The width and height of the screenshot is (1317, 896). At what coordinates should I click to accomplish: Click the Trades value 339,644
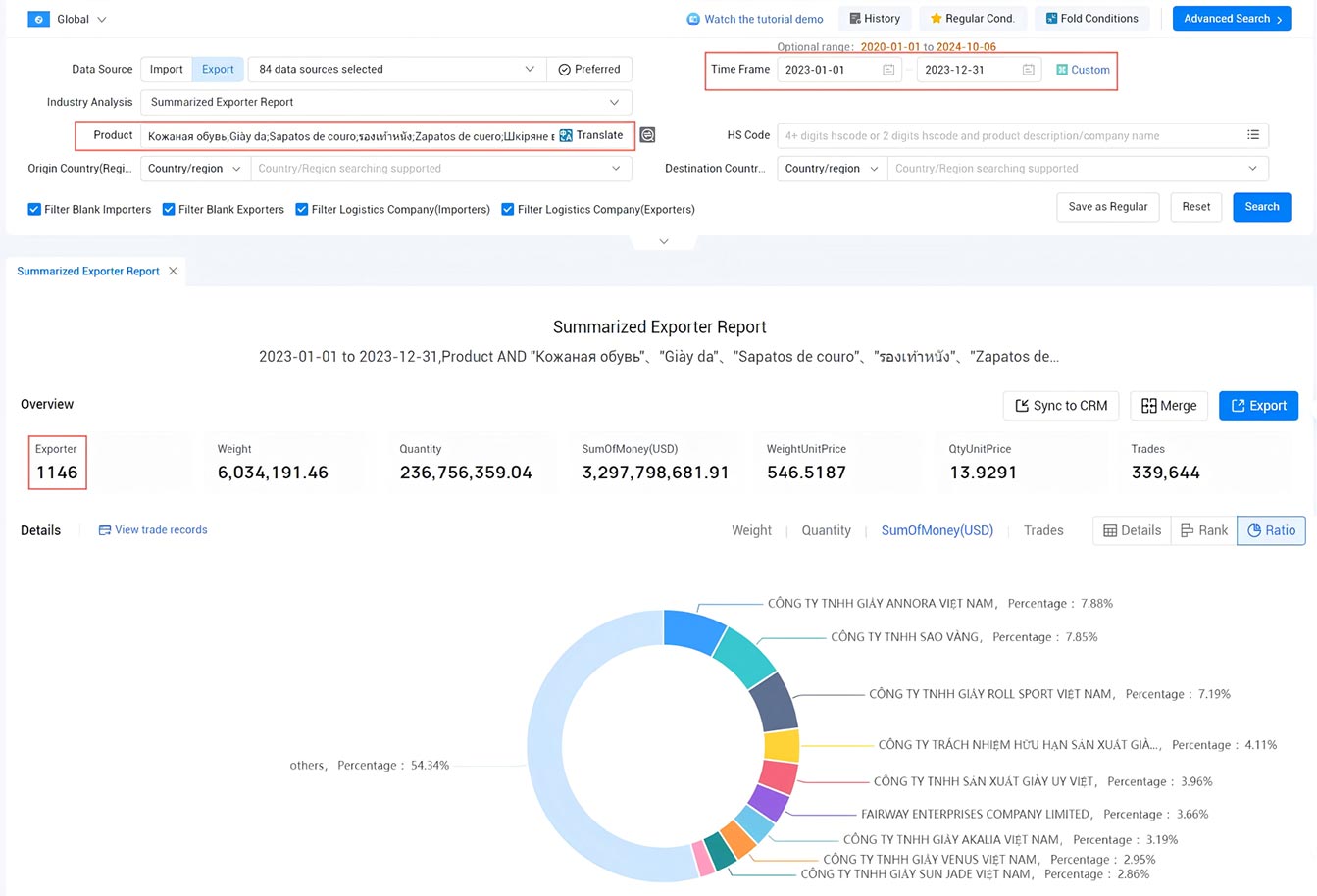point(1166,473)
